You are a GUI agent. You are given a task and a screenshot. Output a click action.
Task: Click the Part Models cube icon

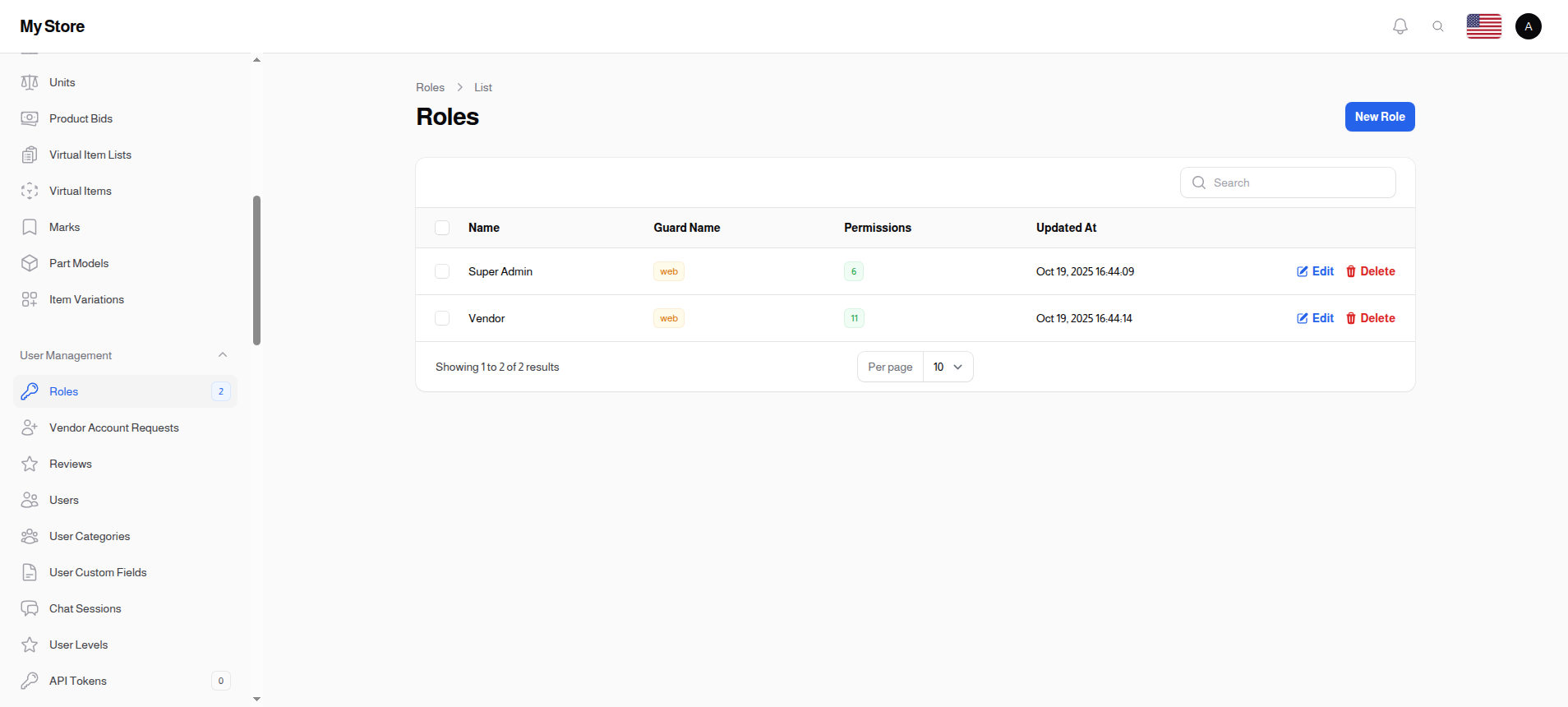pos(30,263)
